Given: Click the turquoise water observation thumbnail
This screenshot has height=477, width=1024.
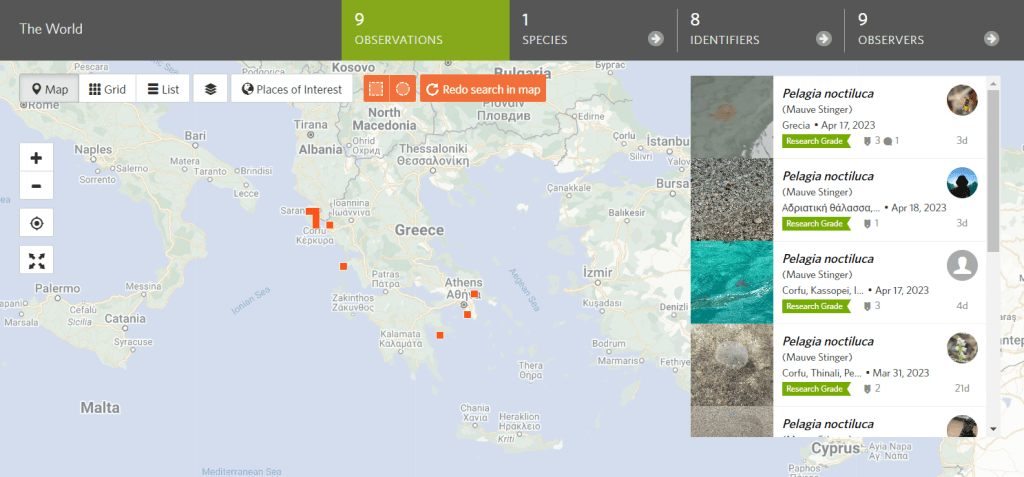Looking at the screenshot, I should coord(732,282).
